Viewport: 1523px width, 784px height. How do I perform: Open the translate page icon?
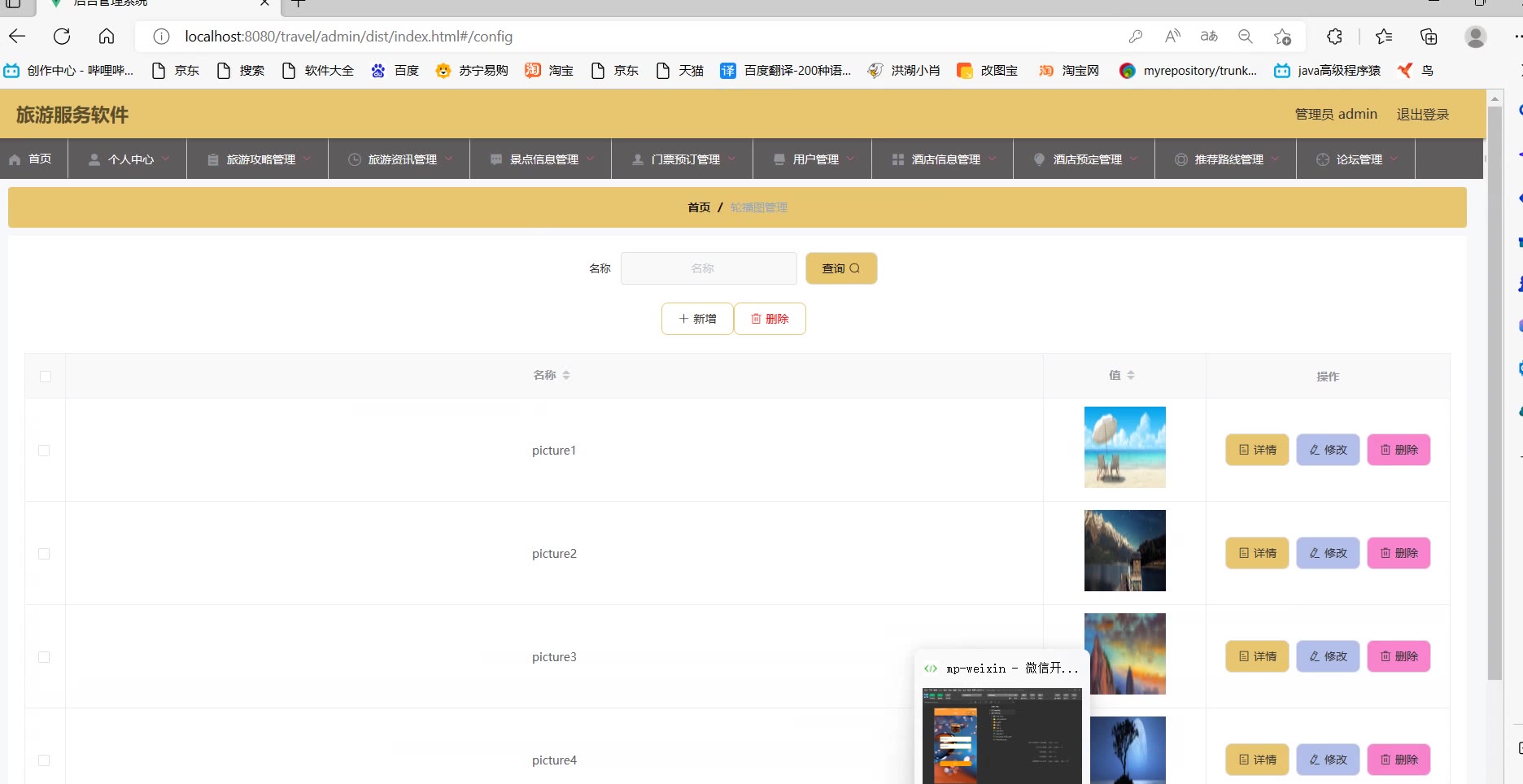(x=1209, y=37)
